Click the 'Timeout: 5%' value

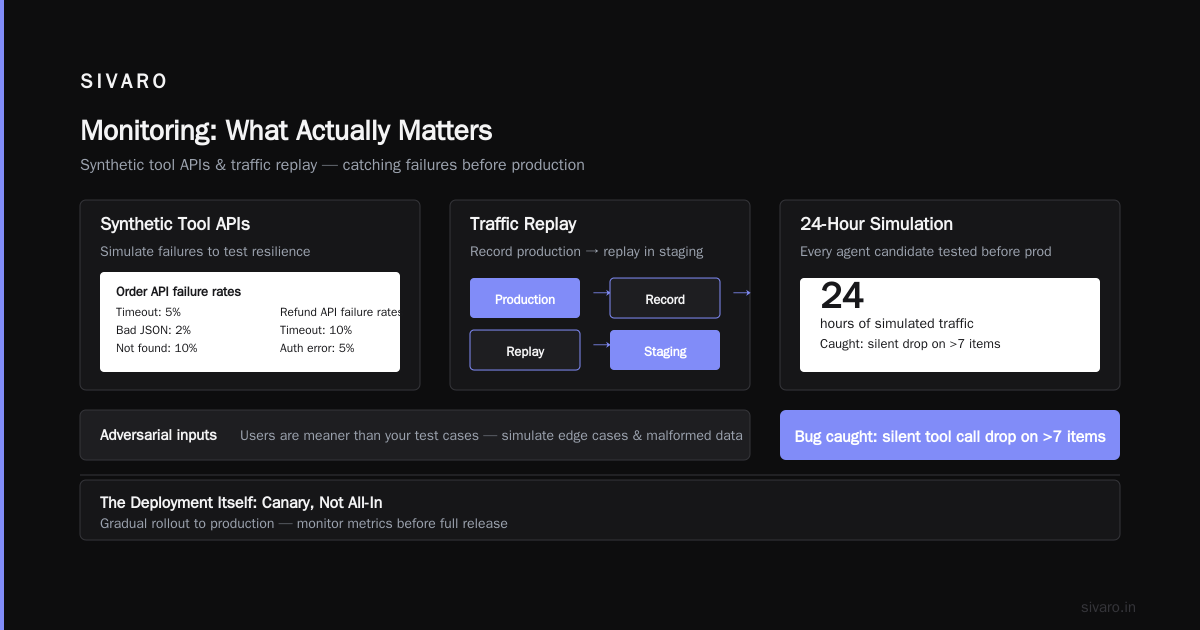[x=148, y=312]
